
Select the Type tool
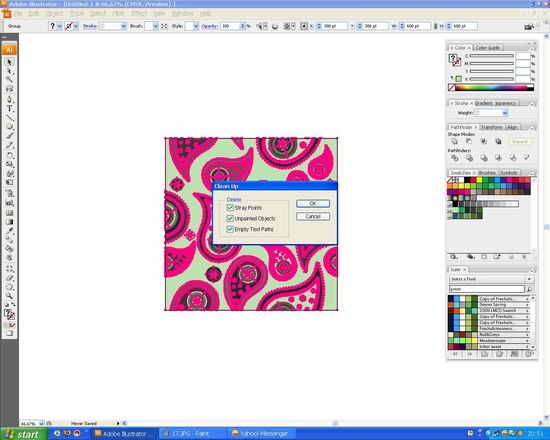pos(9,109)
